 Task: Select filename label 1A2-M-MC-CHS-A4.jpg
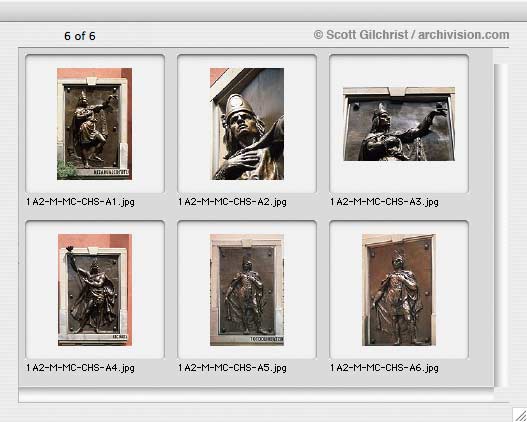coord(80,368)
